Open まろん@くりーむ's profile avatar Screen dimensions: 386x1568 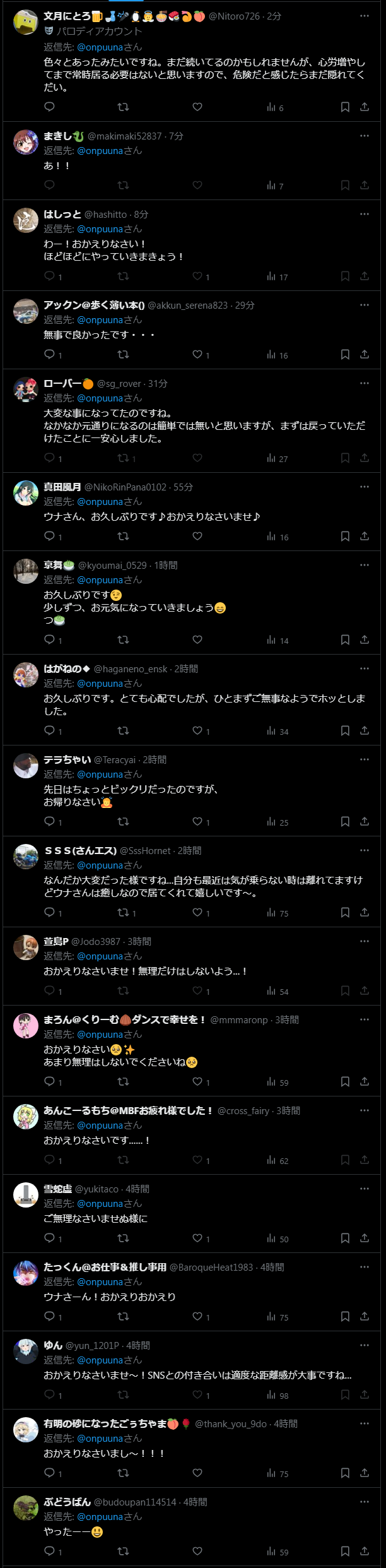pyautogui.click(x=26, y=1026)
